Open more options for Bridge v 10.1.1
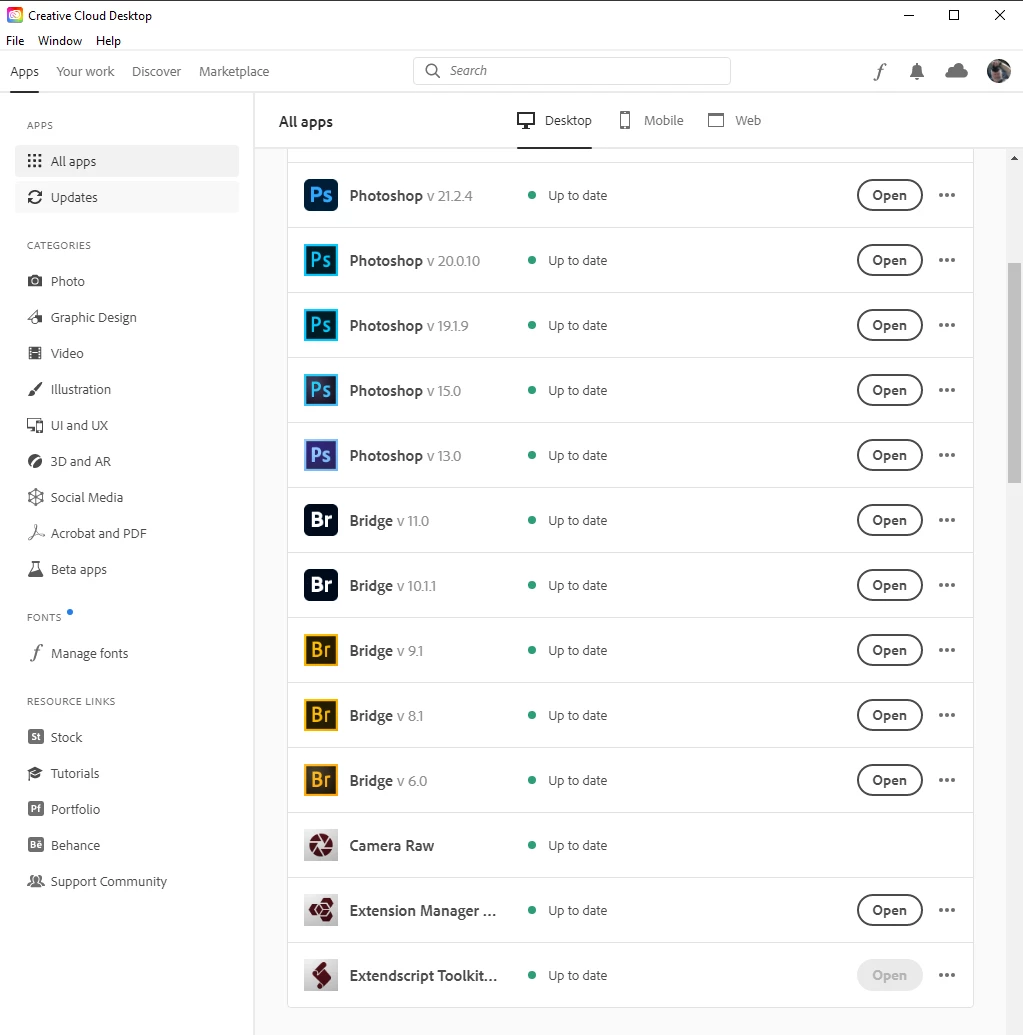Image resolution: width=1023 pixels, height=1035 pixels. tap(947, 585)
